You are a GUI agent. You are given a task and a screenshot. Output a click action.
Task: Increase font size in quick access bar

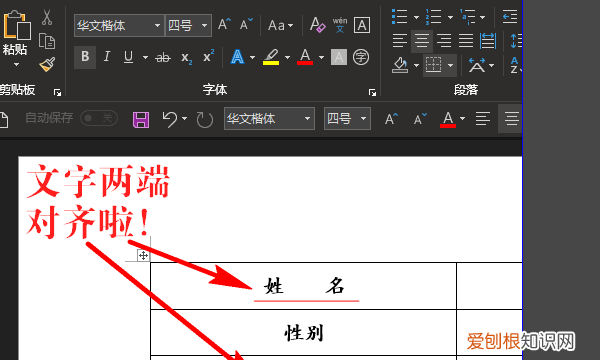click(x=391, y=119)
